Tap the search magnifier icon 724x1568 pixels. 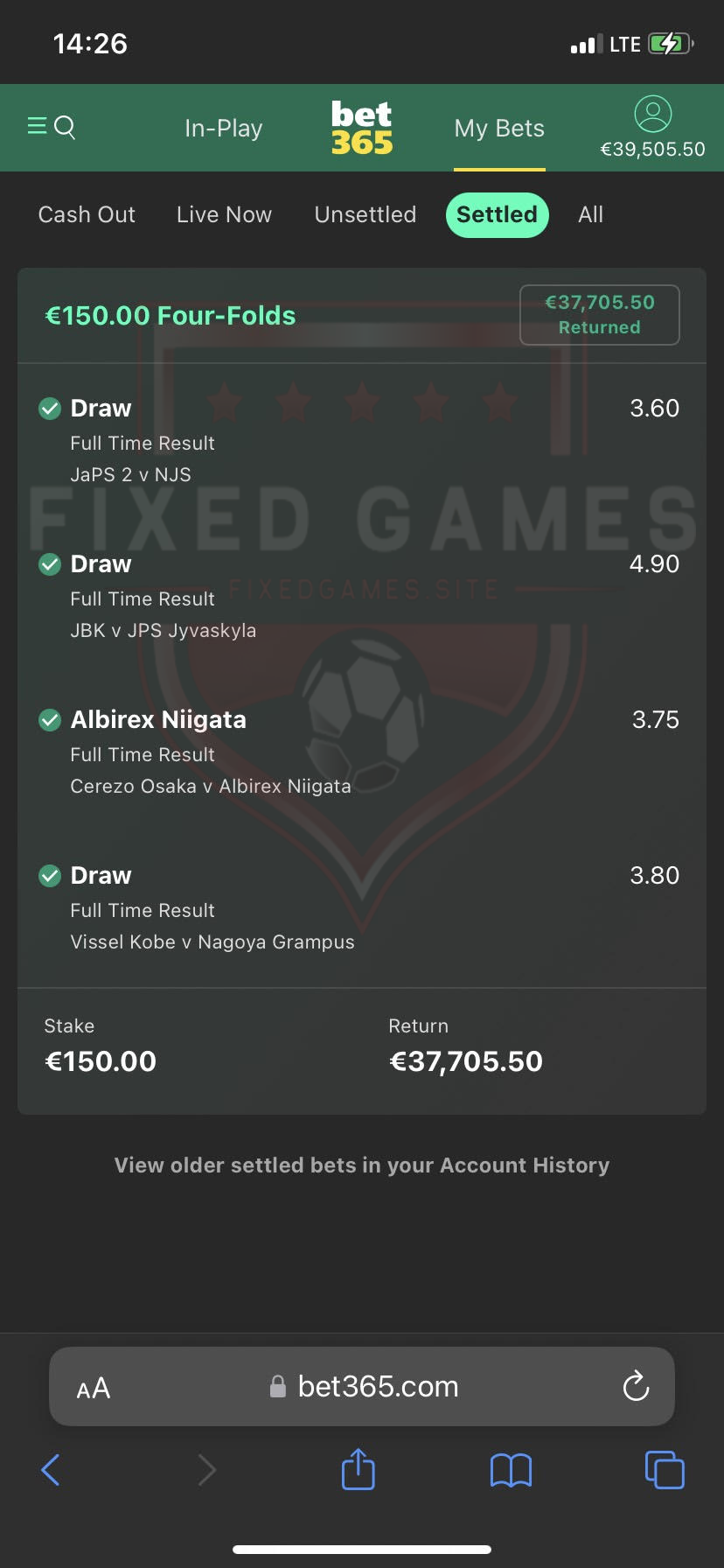(66, 128)
